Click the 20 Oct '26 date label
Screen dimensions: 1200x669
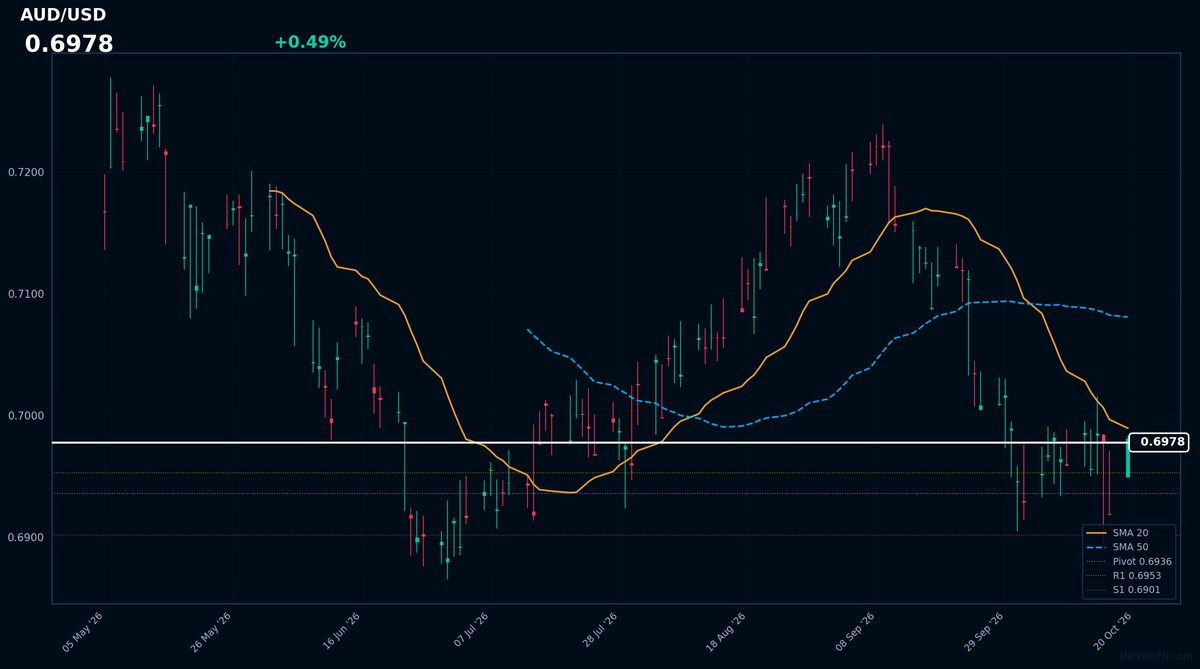pos(1113,632)
